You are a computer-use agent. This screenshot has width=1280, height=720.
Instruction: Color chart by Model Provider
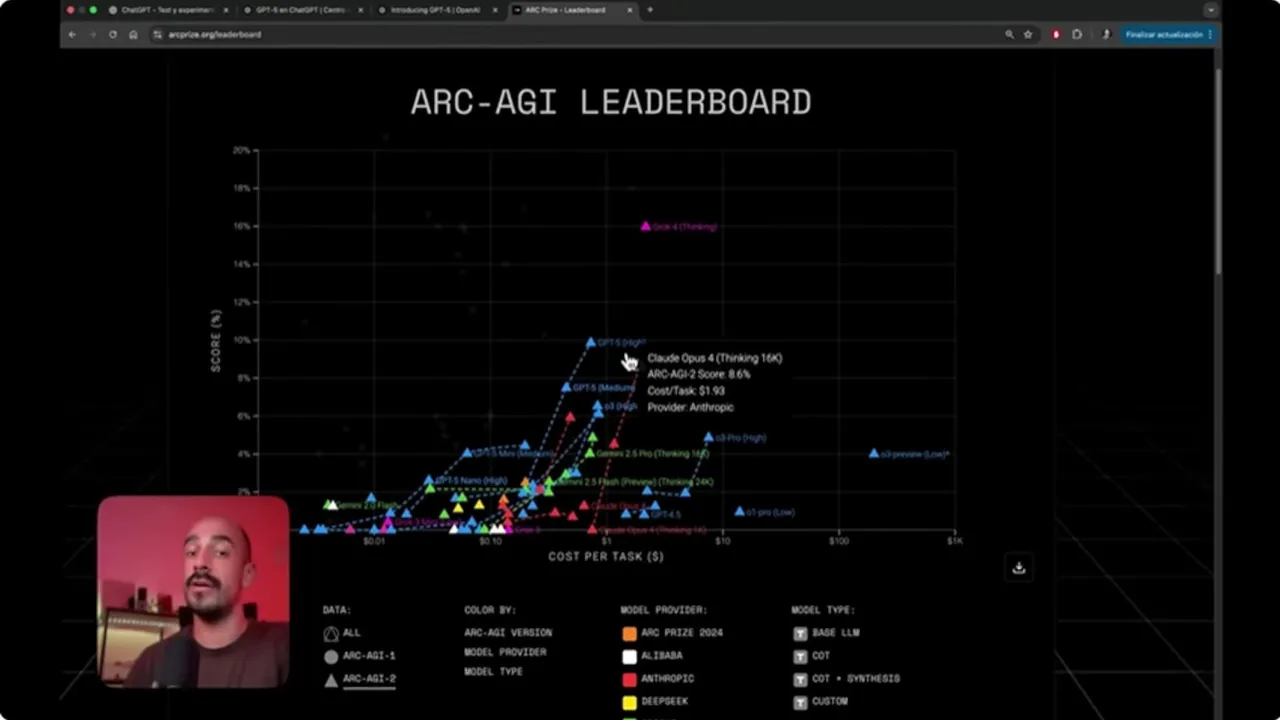tap(505, 652)
